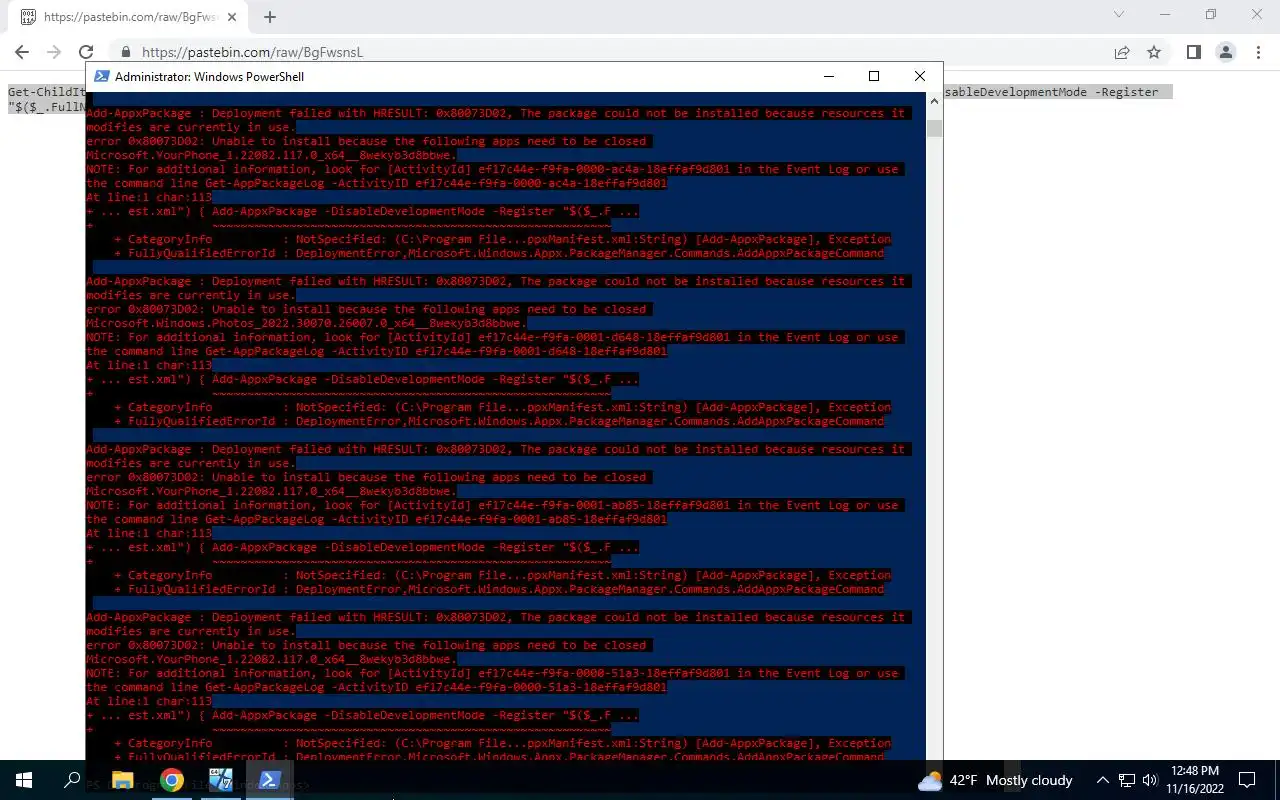Click the Microsoft.Windows.Photos package name line

[x=306, y=323]
